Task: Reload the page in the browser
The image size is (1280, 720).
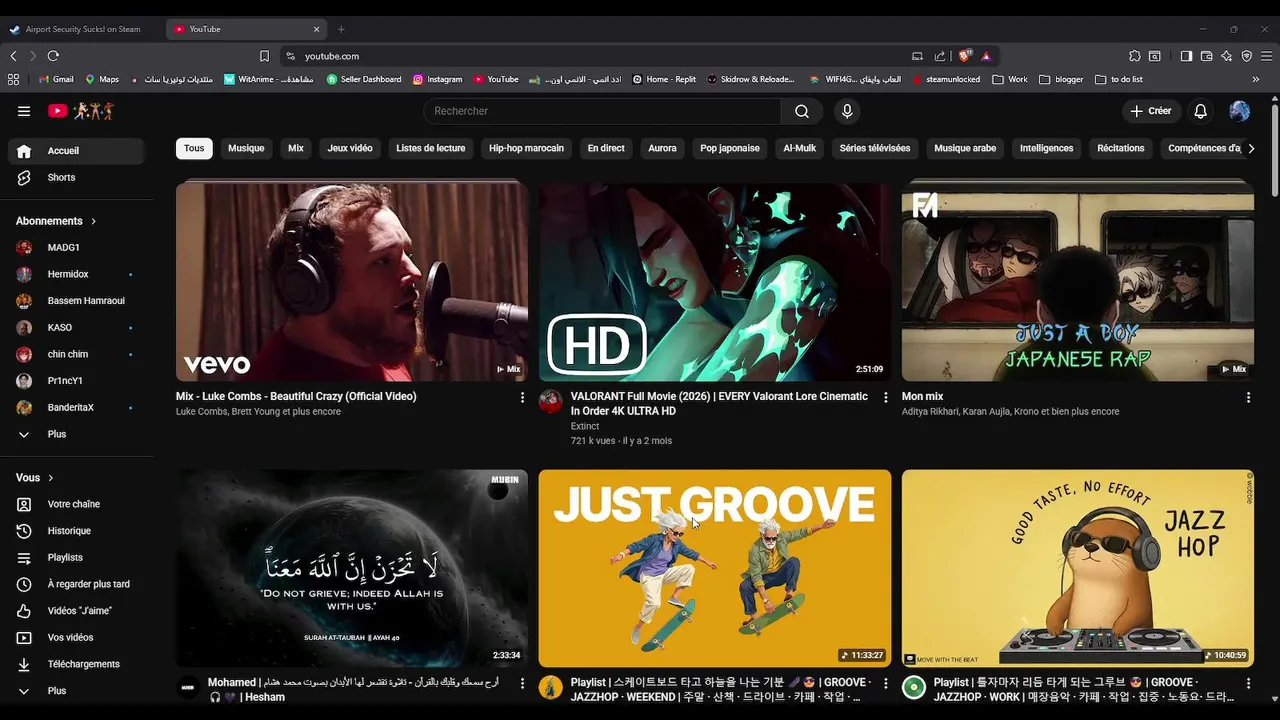Action: [x=53, y=56]
